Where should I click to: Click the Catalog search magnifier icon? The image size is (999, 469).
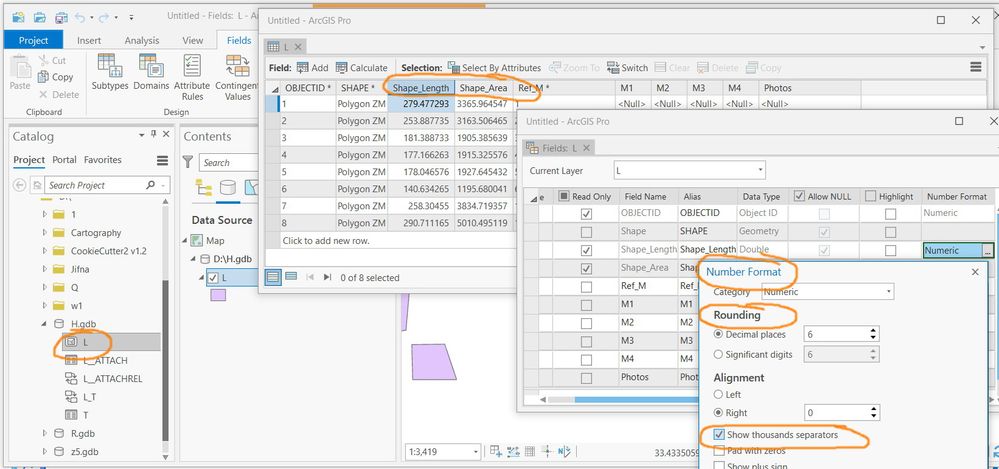point(150,185)
